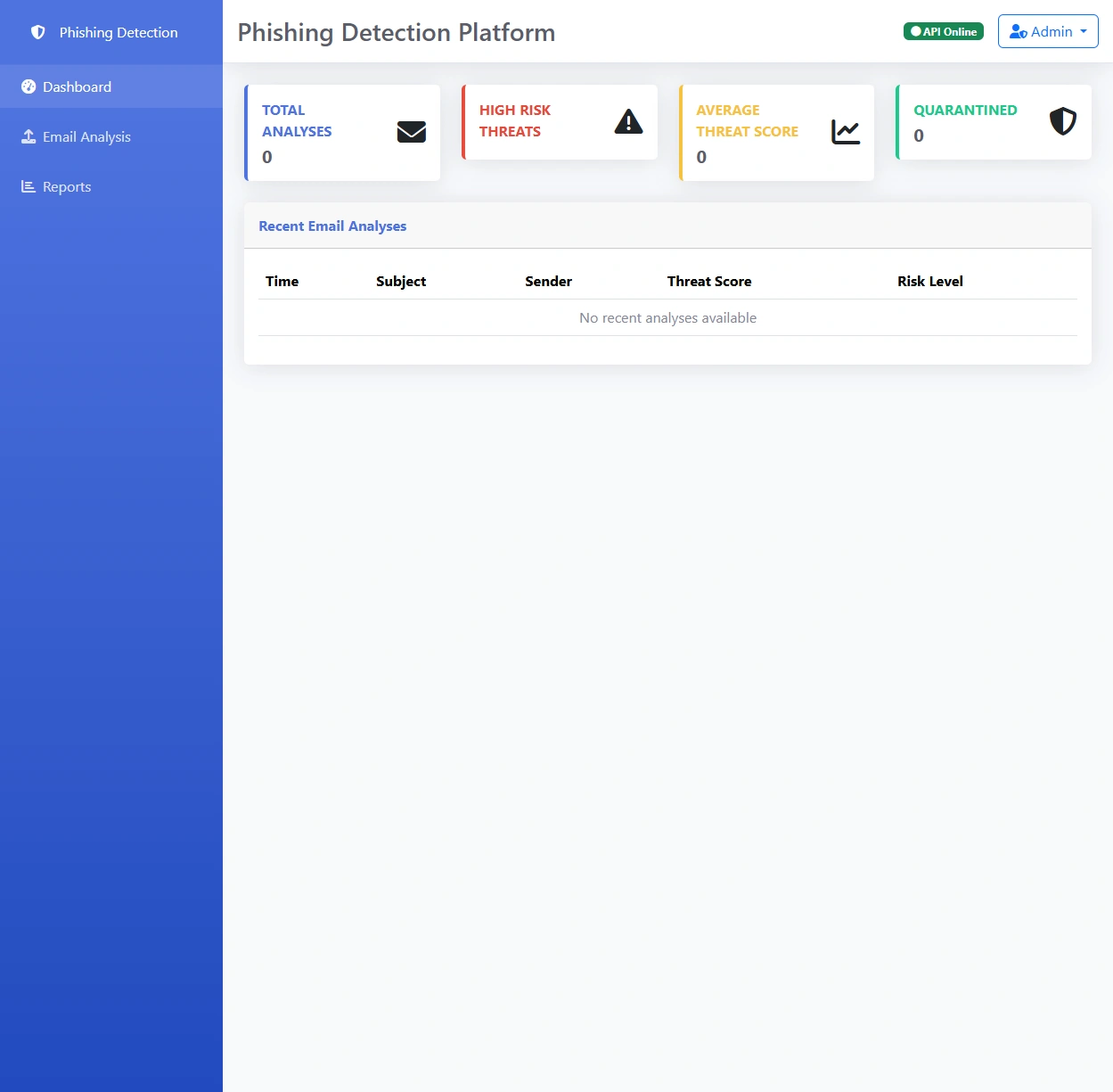This screenshot has height=1092, width=1113.
Task: Click the Dashboard gauge icon in sidebar
Action: [x=29, y=86]
